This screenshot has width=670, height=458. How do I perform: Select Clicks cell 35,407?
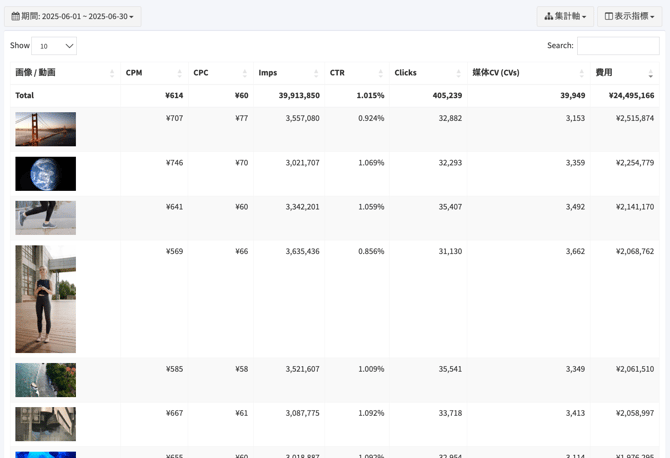click(x=450, y=207)
